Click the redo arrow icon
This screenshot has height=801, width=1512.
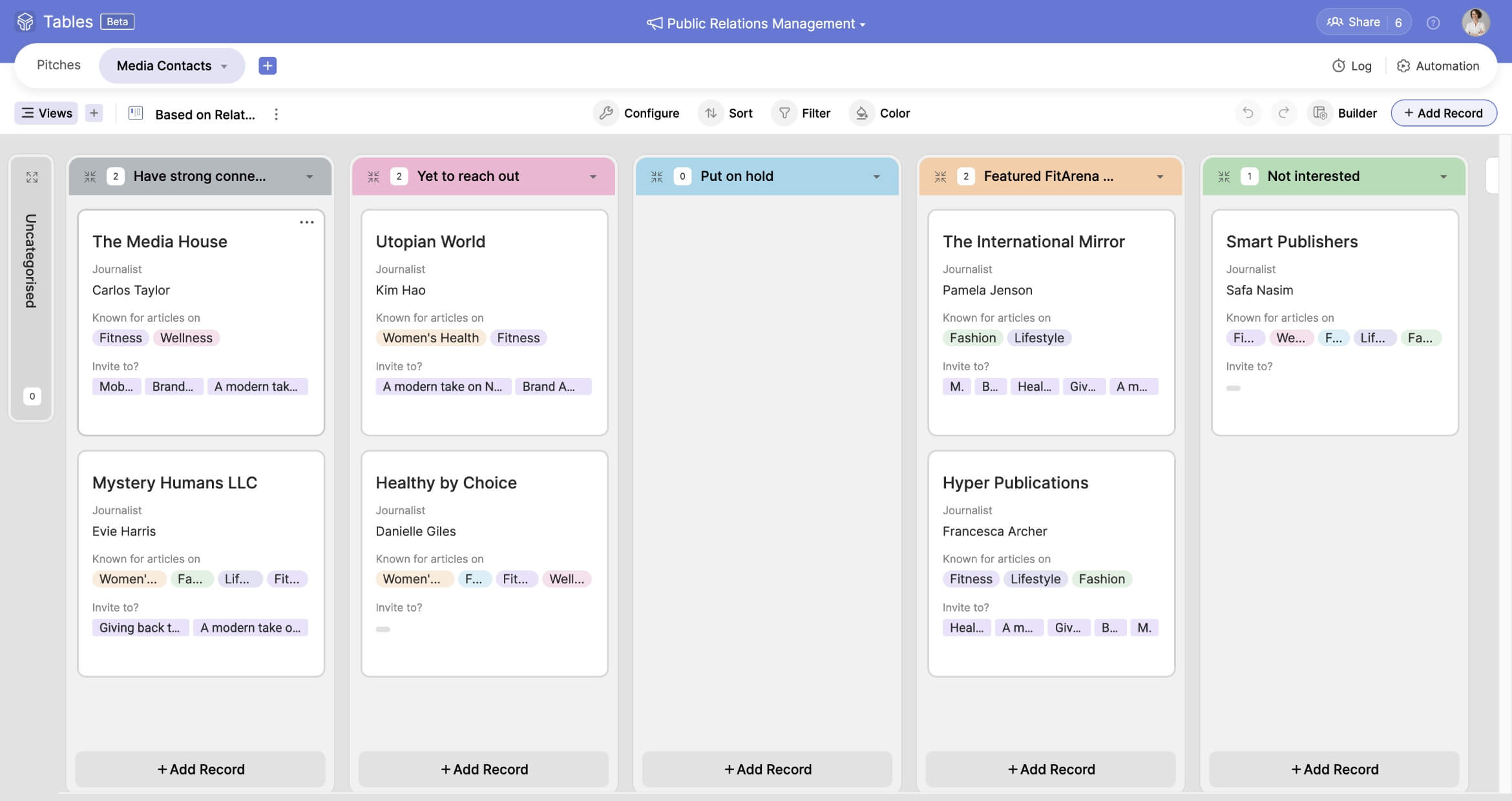[1284, 113]
